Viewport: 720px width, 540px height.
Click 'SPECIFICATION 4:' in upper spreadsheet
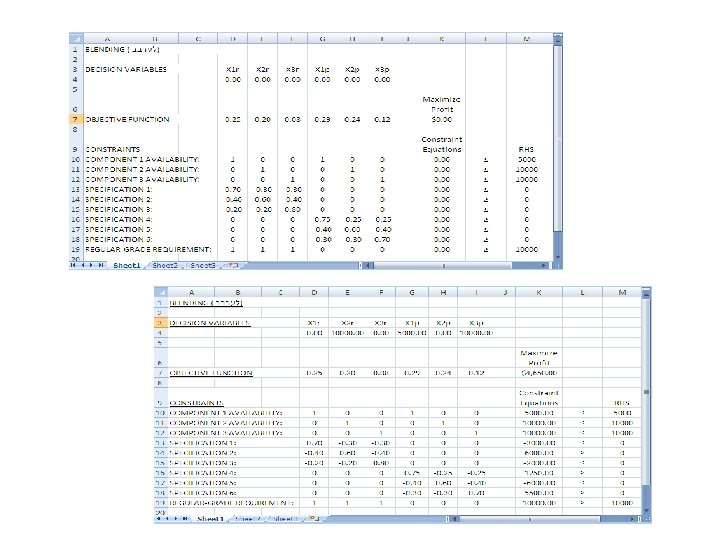[x=119, y=219]
